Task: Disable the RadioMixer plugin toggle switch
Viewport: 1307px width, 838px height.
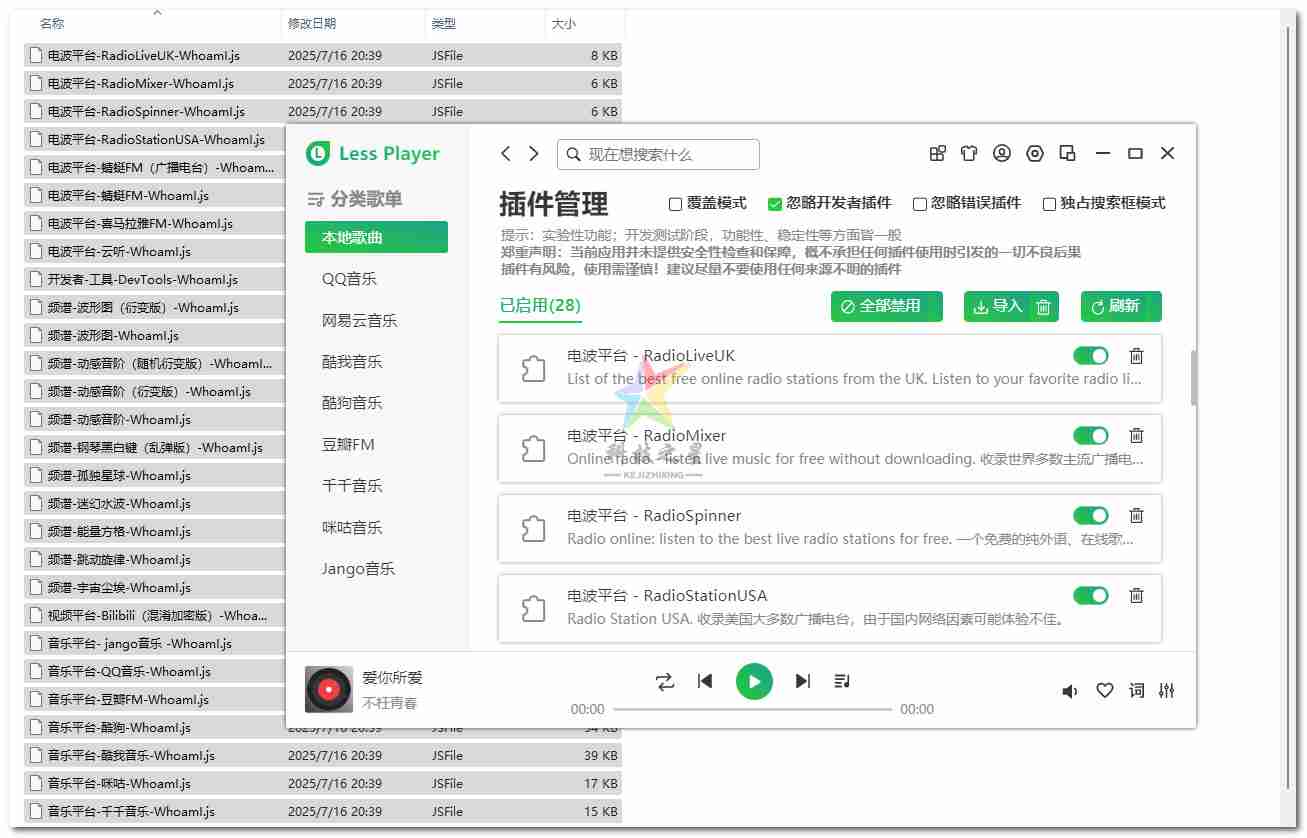Action: pyautogui.click(x=1090, y=436)
